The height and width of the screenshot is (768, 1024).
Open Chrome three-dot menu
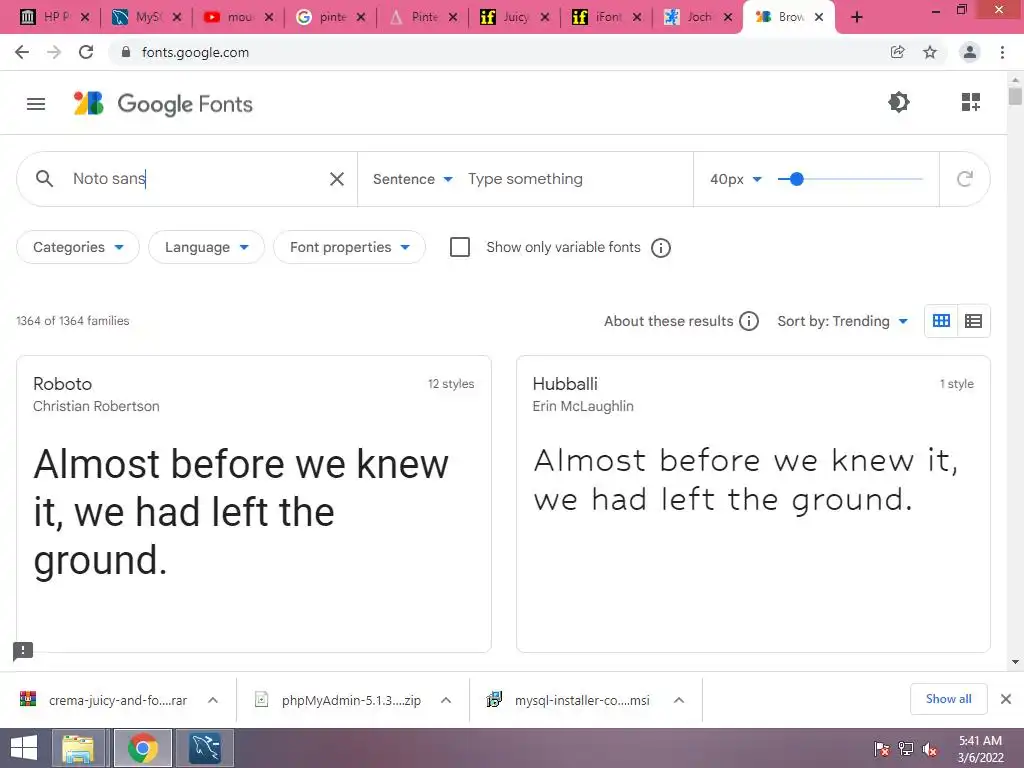[1002, 52]
